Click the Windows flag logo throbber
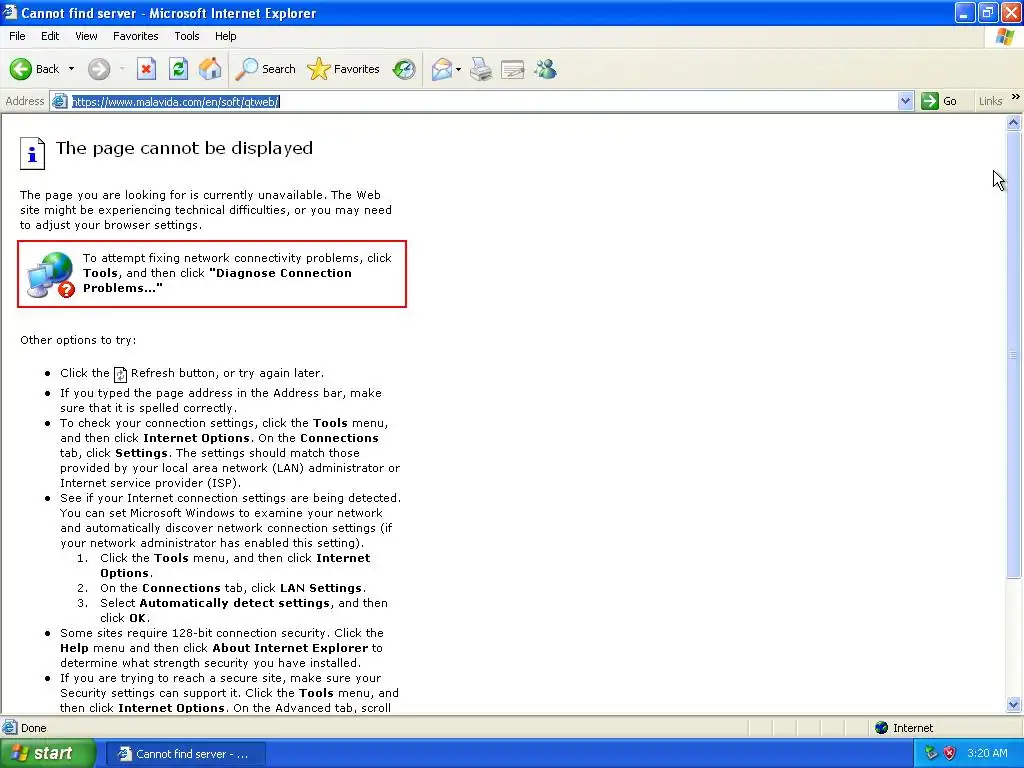Image resolution: width=1024 pixels, height=768 pixels. (x=1006, y=36)
